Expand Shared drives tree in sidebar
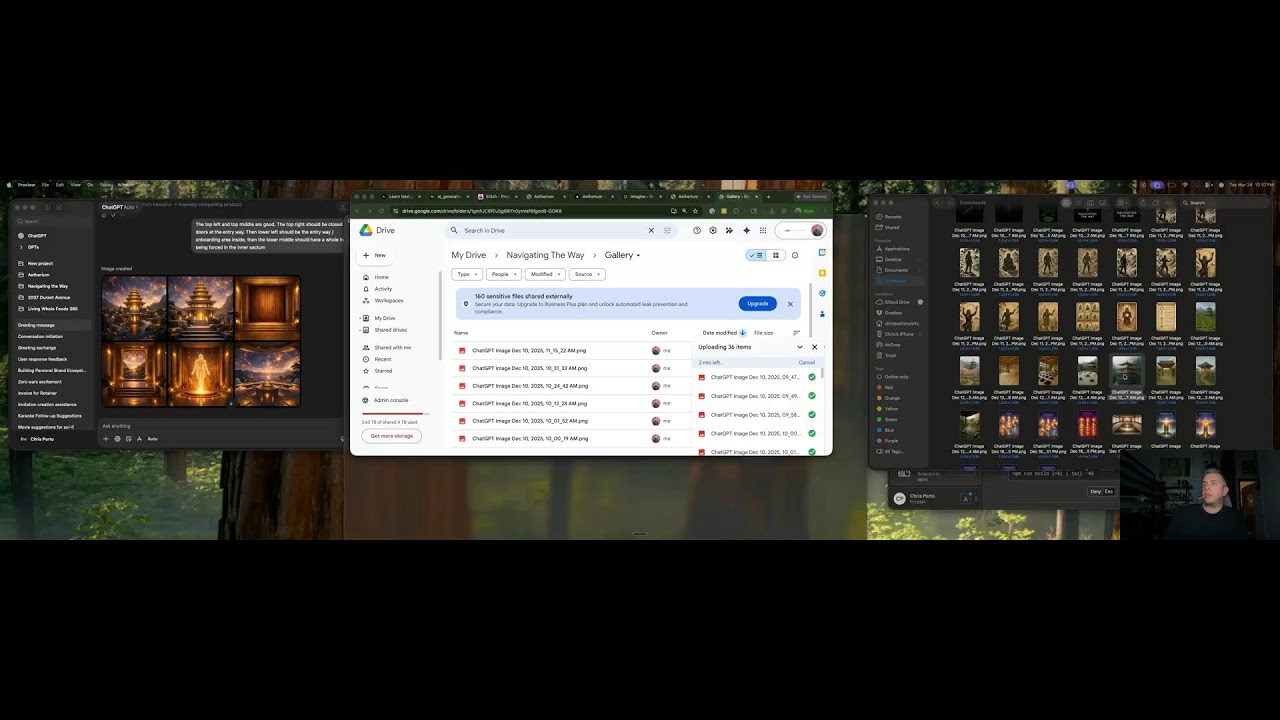 360,330
